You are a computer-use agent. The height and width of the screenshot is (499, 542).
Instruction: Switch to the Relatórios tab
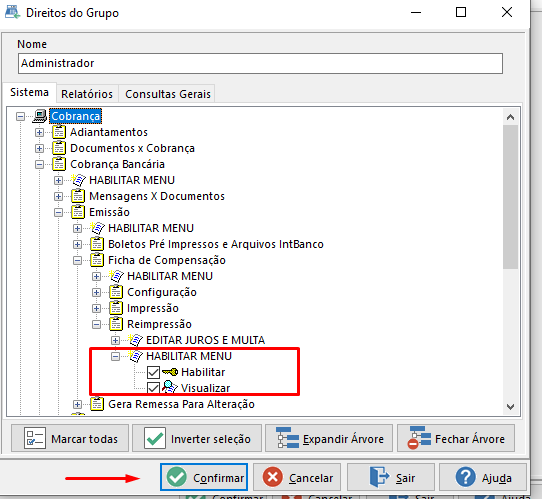coord(87,94)
